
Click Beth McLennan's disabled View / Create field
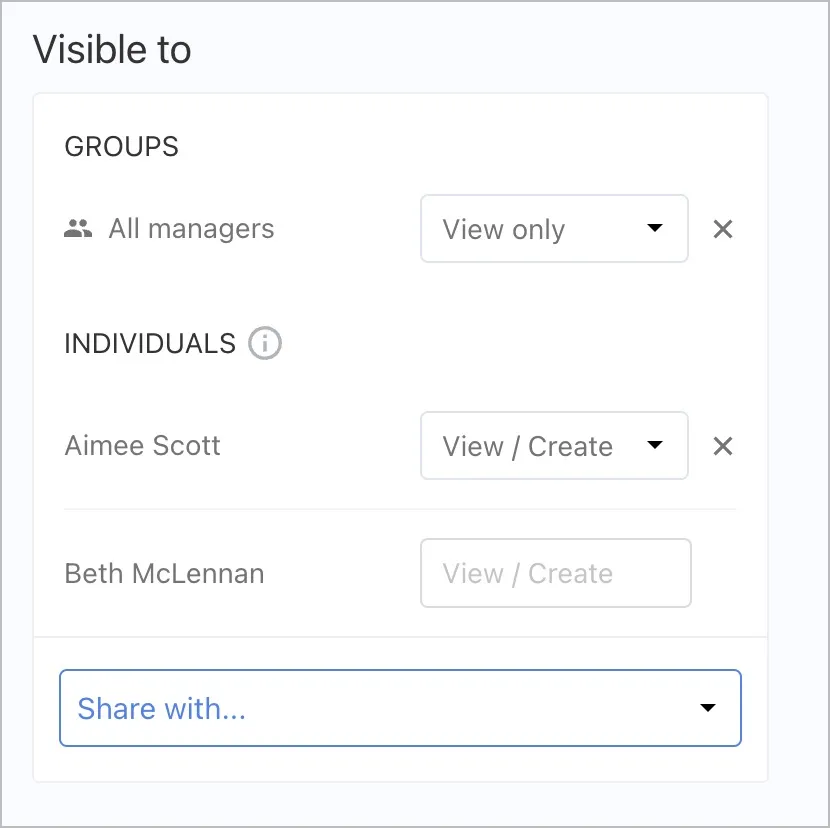[555, 574]
